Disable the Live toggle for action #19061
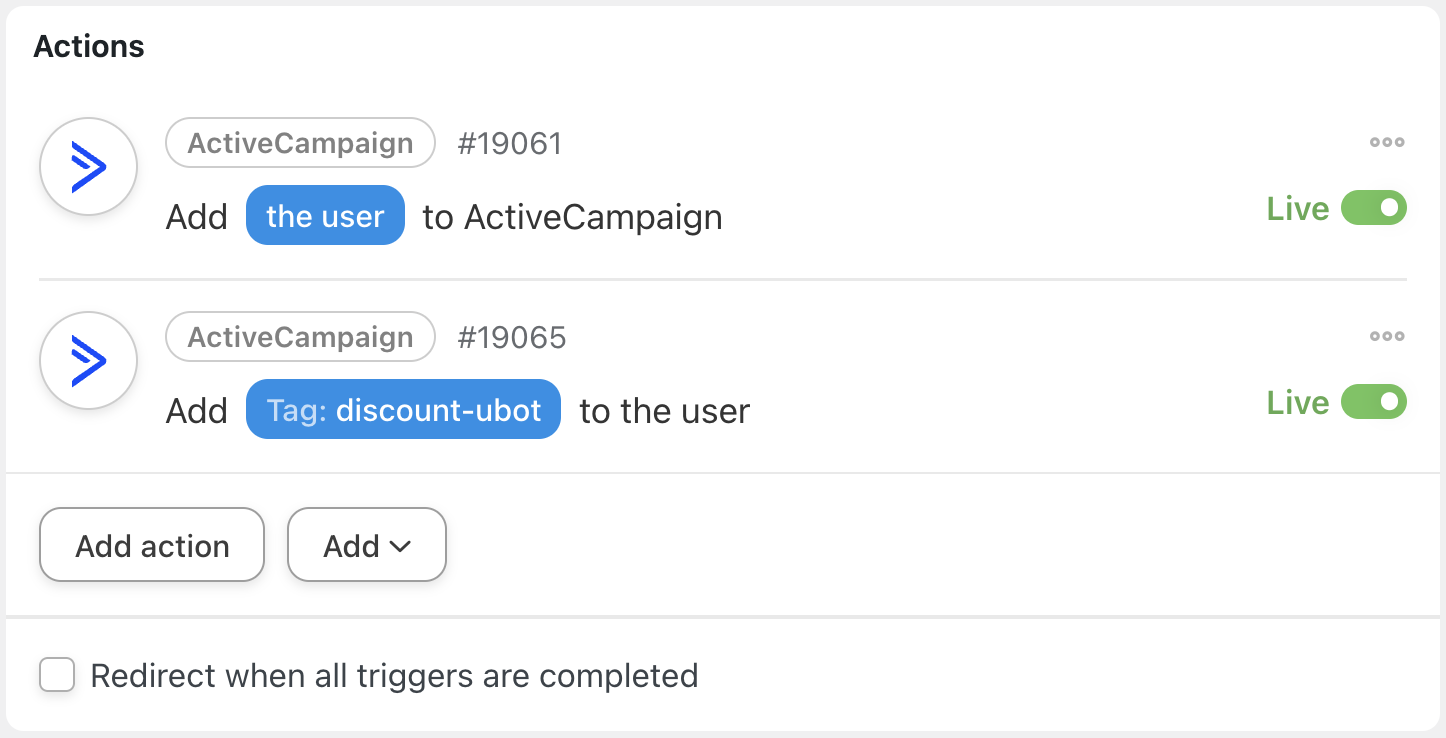This screenshot has height=738, width=1446. [1373, 209]
